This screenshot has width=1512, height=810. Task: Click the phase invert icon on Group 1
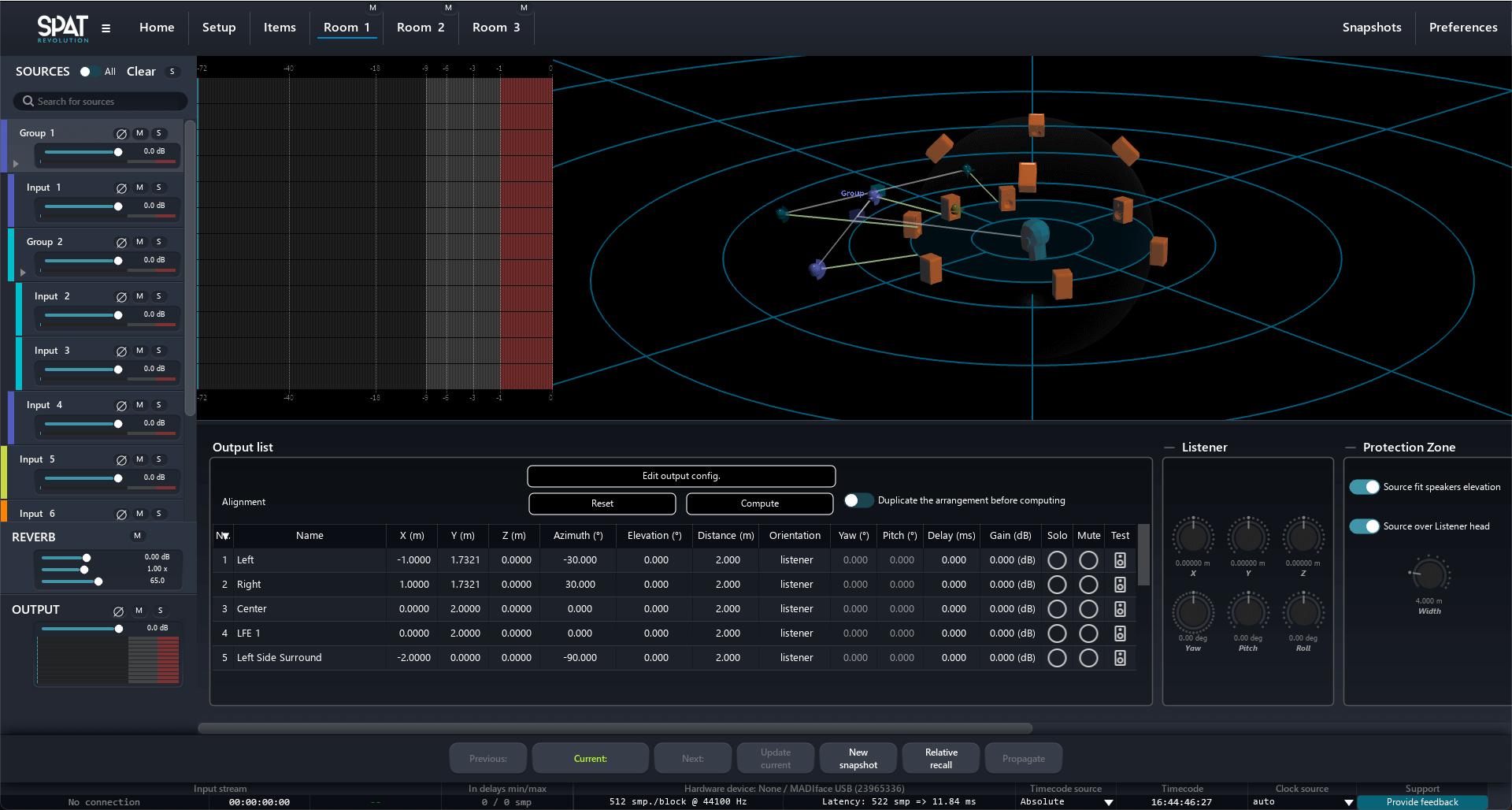tap(121, 134)
